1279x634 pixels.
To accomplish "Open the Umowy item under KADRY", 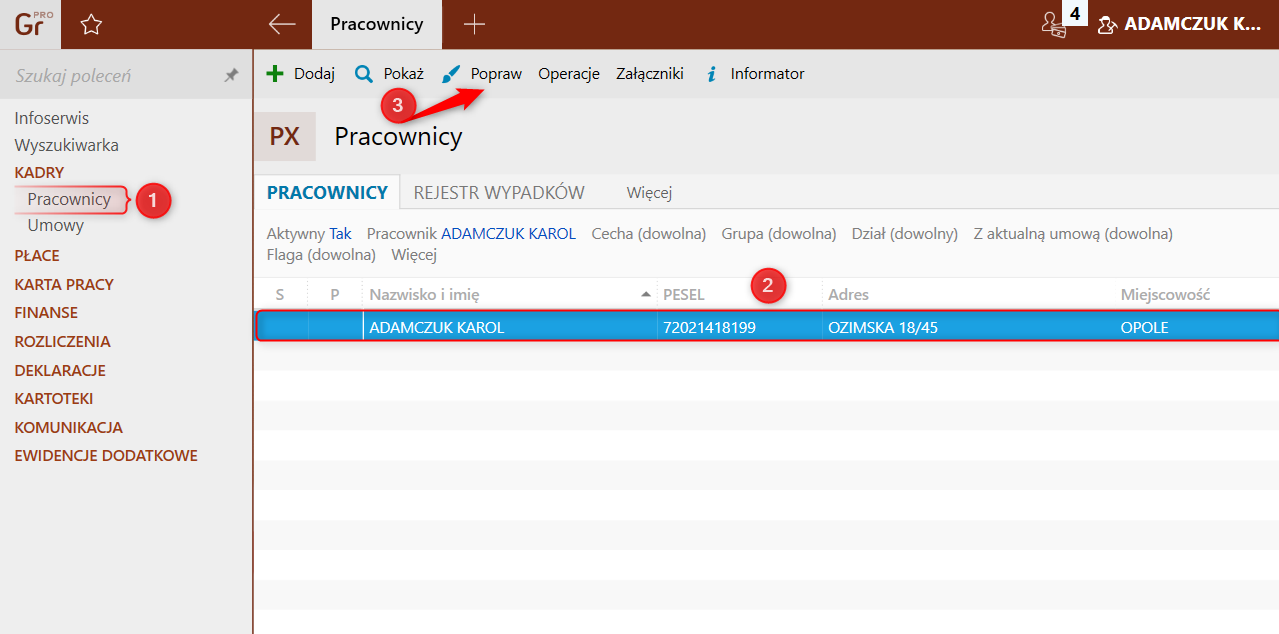I will pos(56,225).
